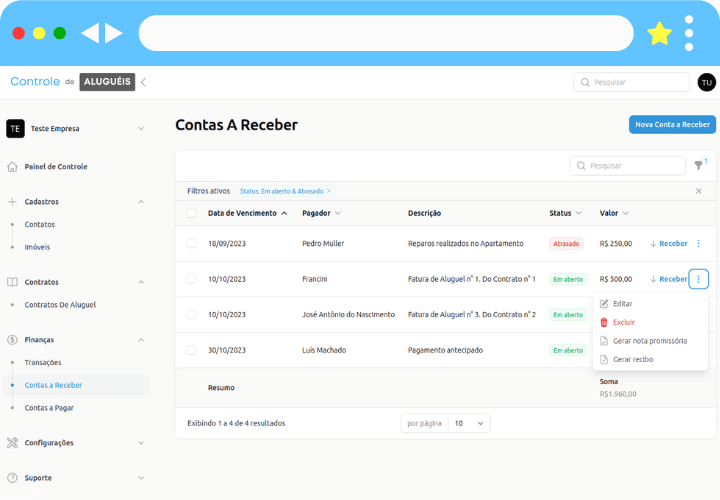Open Painel de Controle from sidebar
This screenshot has height=500, width=720.
tap(56, 167)
